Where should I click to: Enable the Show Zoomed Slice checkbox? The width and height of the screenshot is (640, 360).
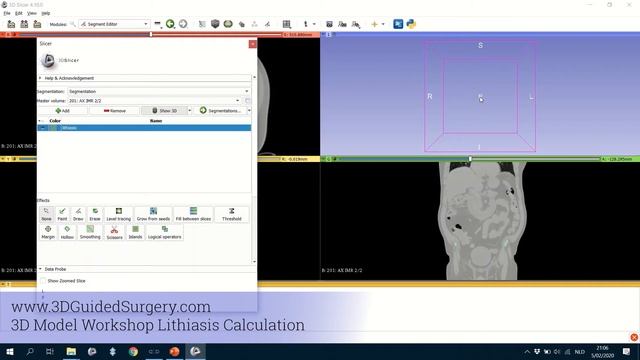click(x=43, y=281)
